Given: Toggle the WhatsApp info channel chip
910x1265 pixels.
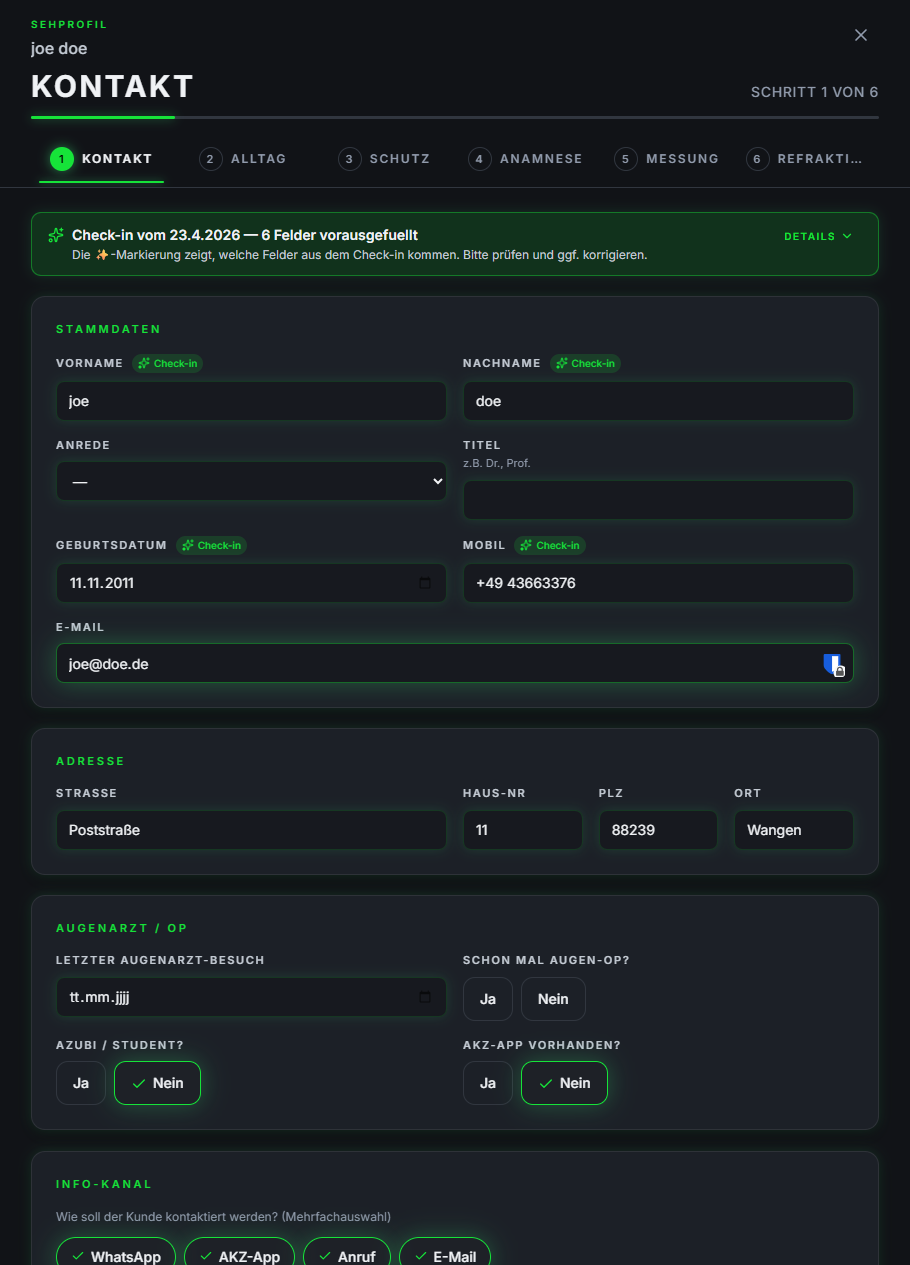Looking at the screenshot, I should (116, 1255).
